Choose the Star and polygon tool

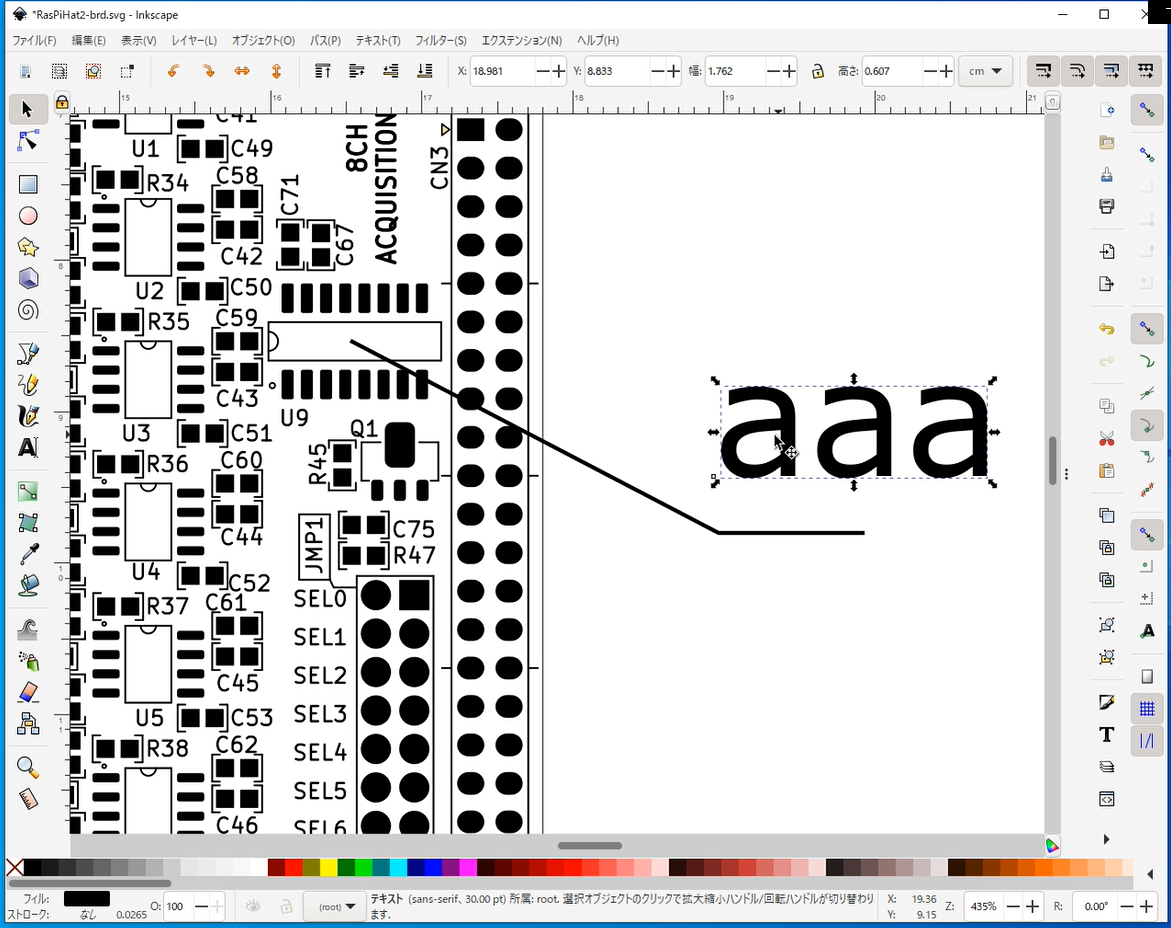(x=28, y=247)
